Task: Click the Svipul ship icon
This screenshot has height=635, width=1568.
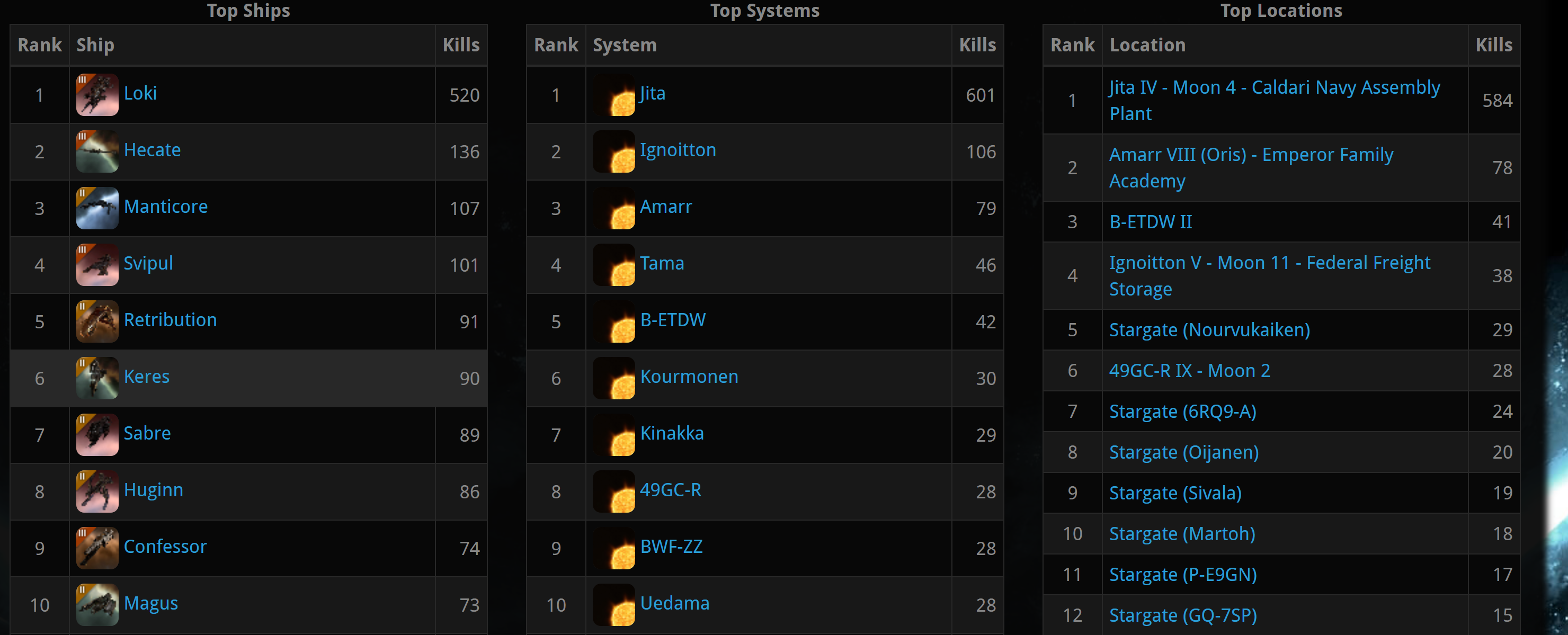Action: (97, 264)
